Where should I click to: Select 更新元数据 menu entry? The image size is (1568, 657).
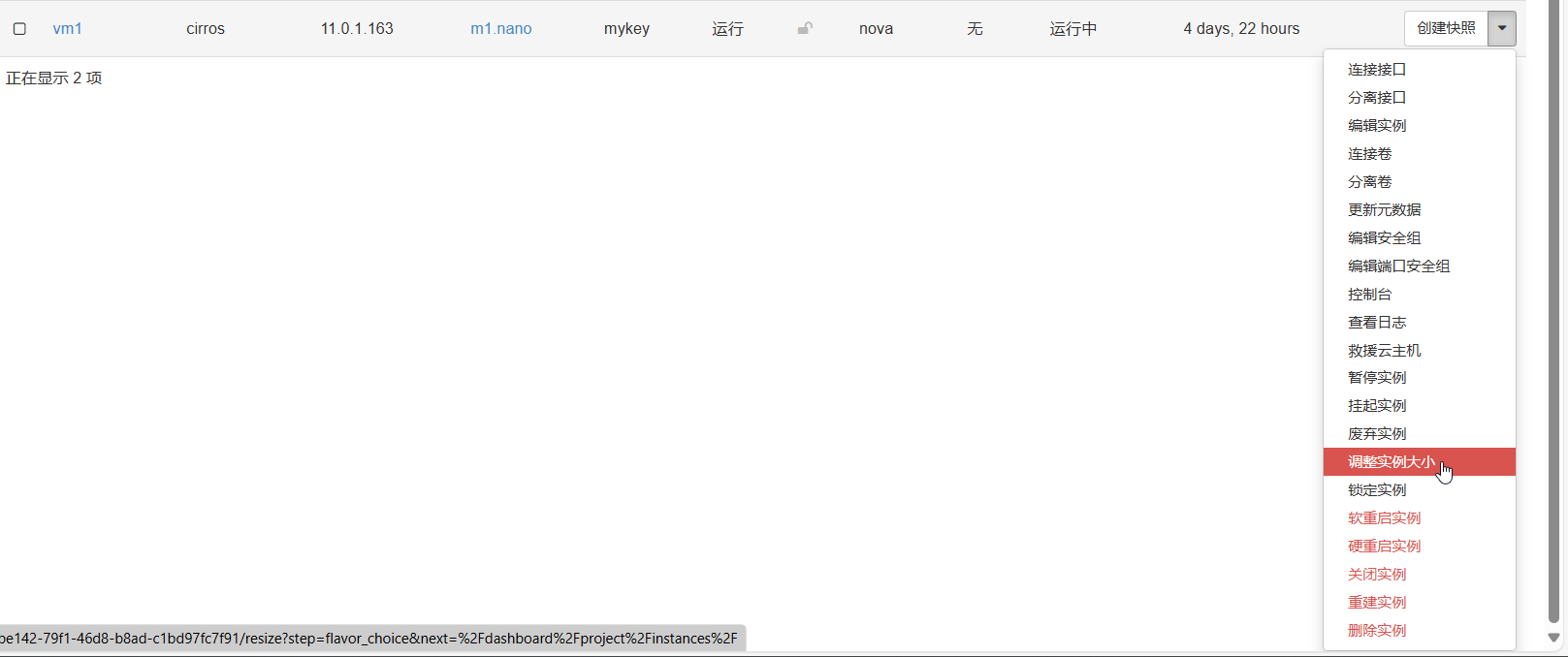[1419, 210]
